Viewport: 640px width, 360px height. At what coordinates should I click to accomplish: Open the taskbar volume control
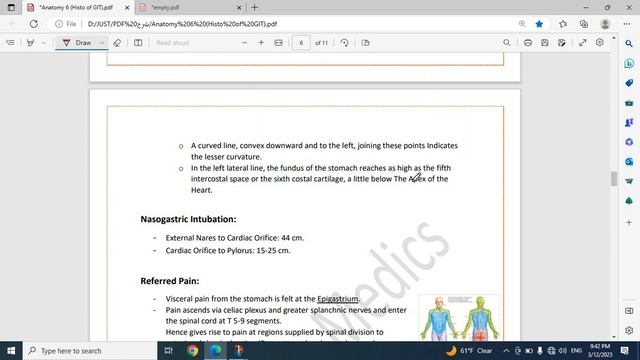(x=563, y=351)
